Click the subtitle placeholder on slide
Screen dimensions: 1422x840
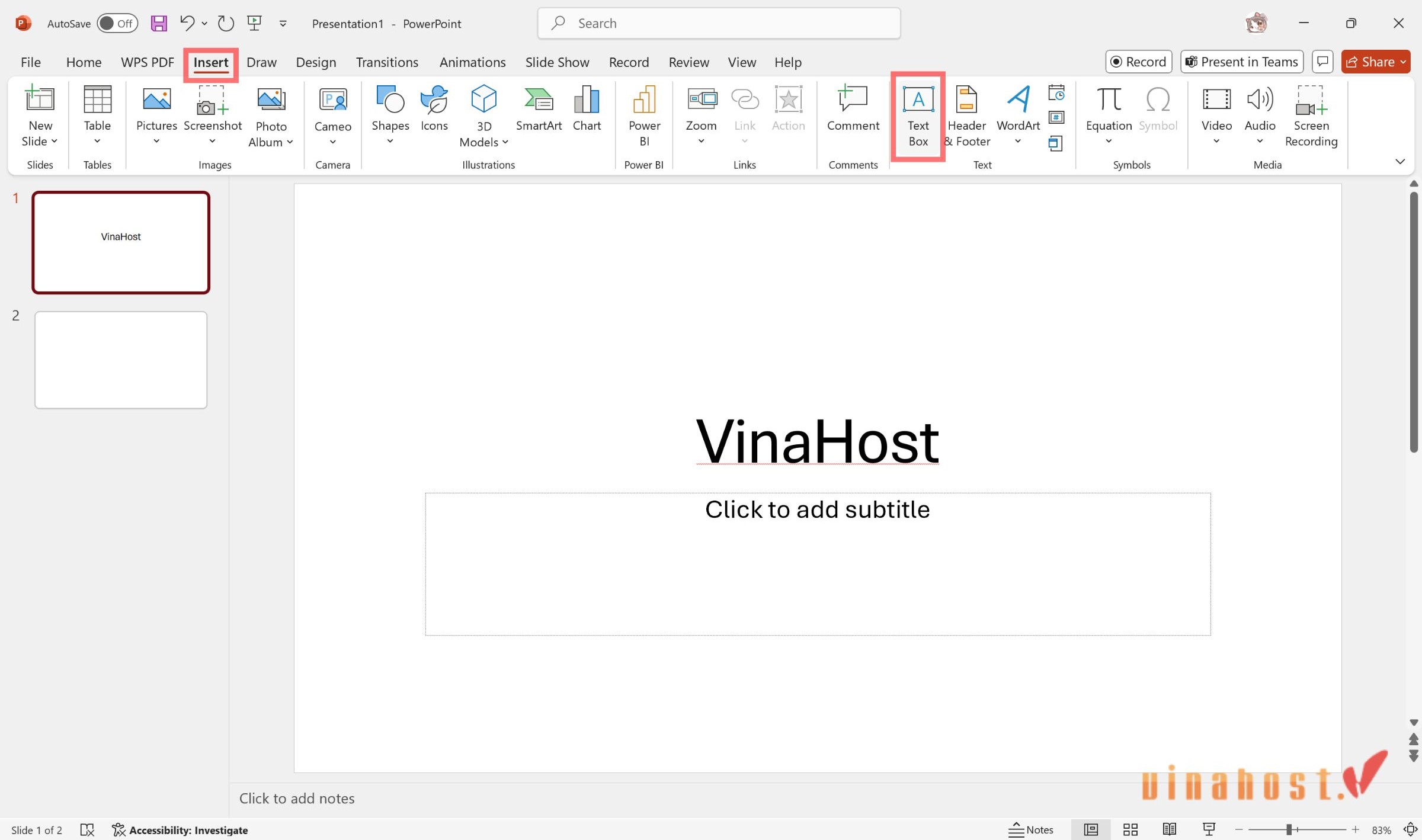[817, 564]
